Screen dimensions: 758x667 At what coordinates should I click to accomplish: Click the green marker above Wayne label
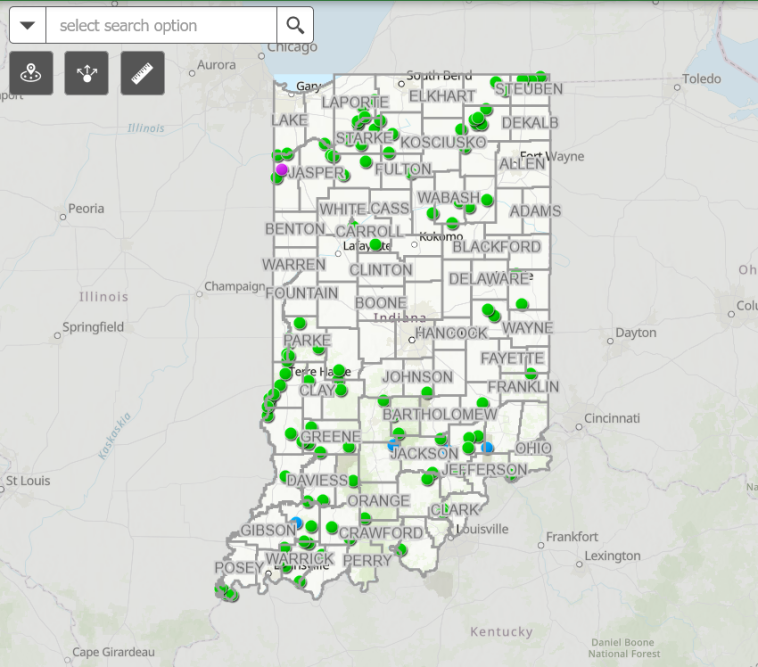(x=522, y=304)
